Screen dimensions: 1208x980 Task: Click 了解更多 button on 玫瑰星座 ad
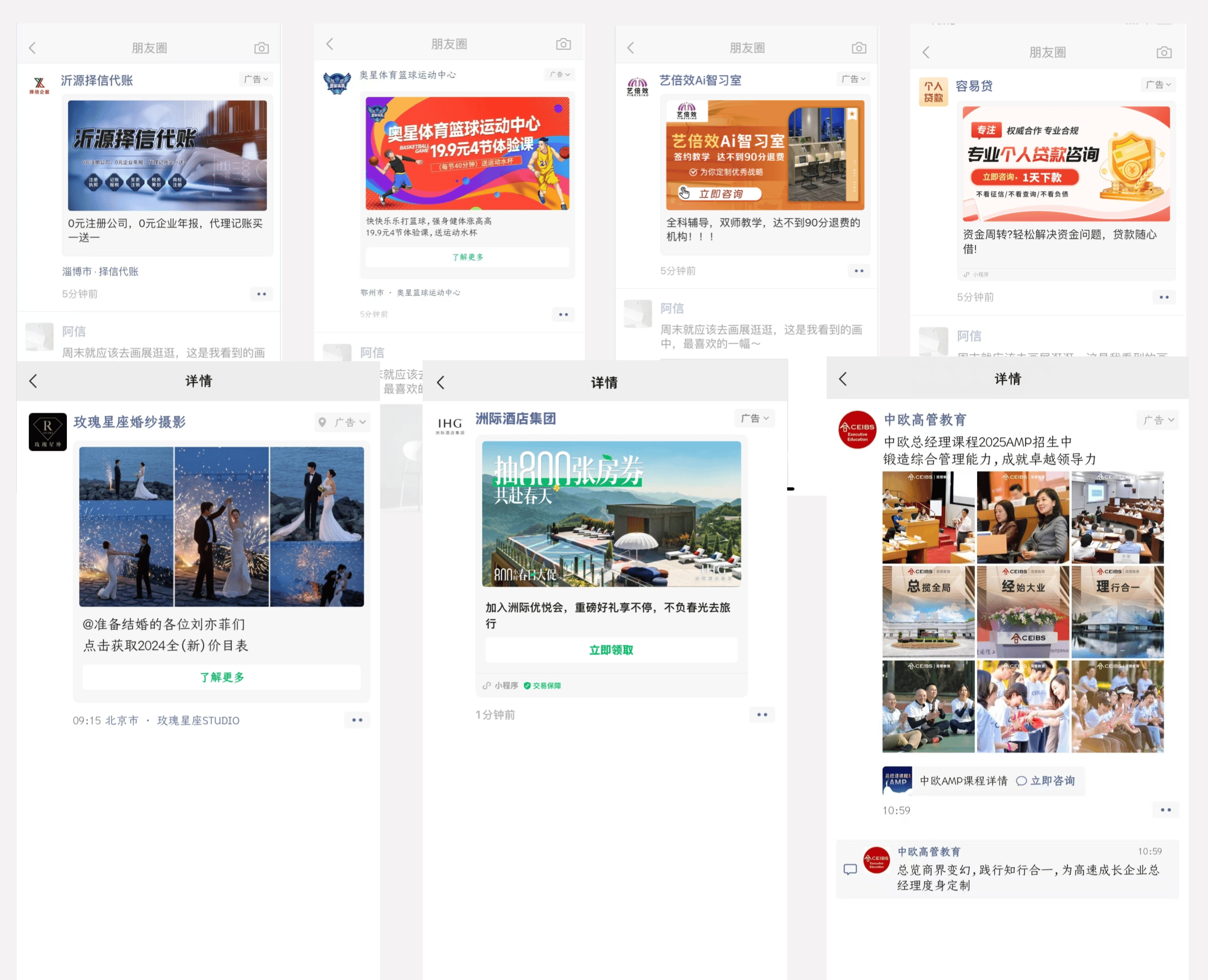point(222,677)
